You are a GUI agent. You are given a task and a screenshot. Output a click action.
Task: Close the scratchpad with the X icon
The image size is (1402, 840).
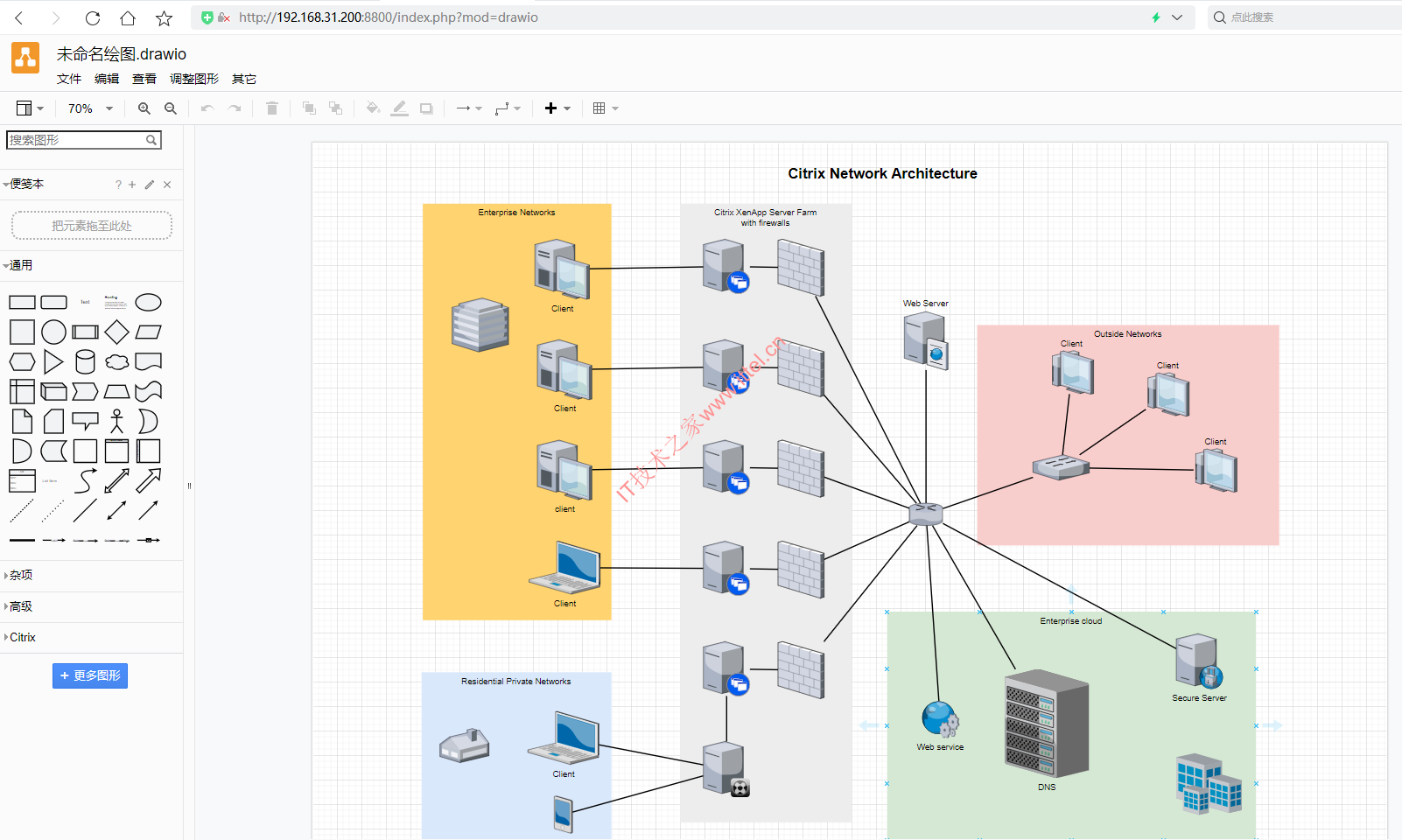click(x=167, y=185)
